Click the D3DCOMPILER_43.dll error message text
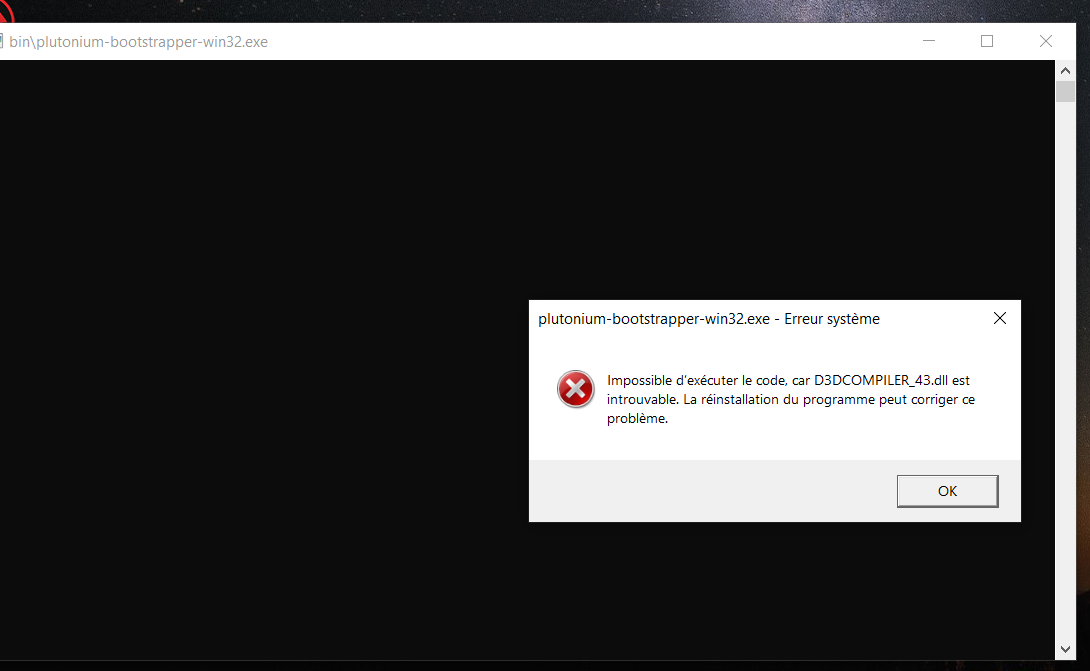Viewport: 1090px width, 671px height. pyautogui.click(x=790, y=399)
